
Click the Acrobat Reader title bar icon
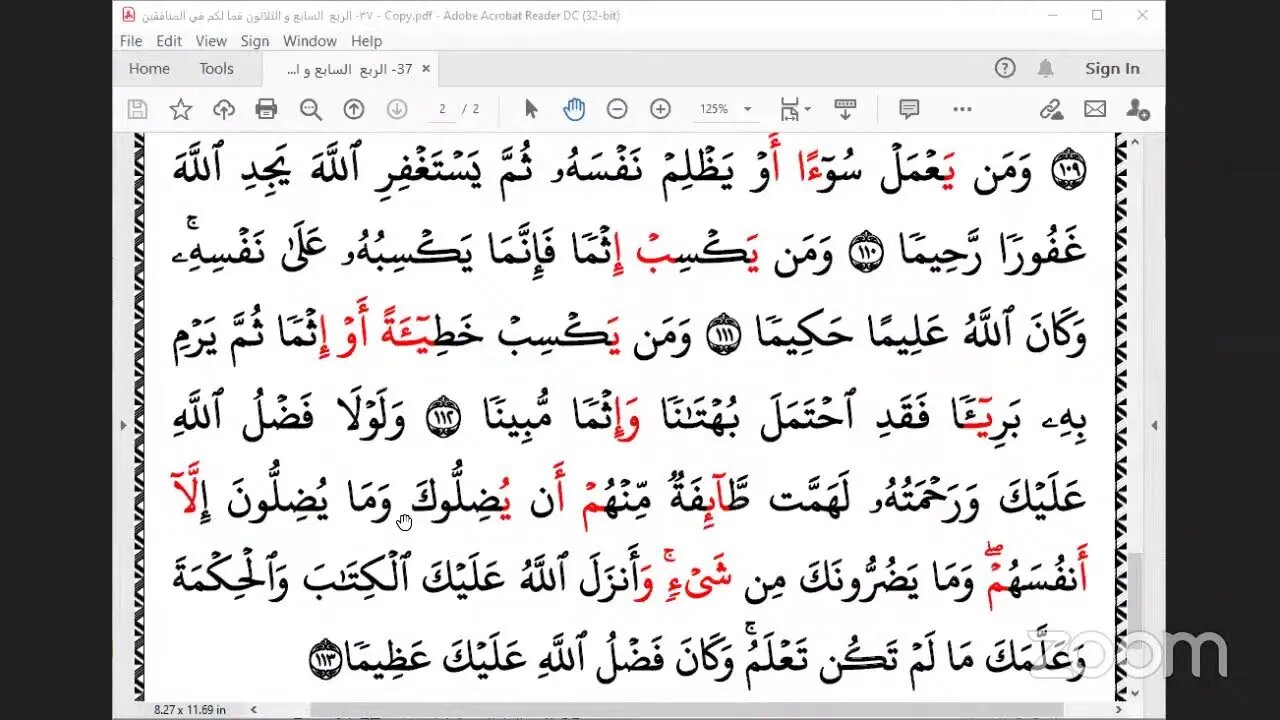[x=128, y=15]
